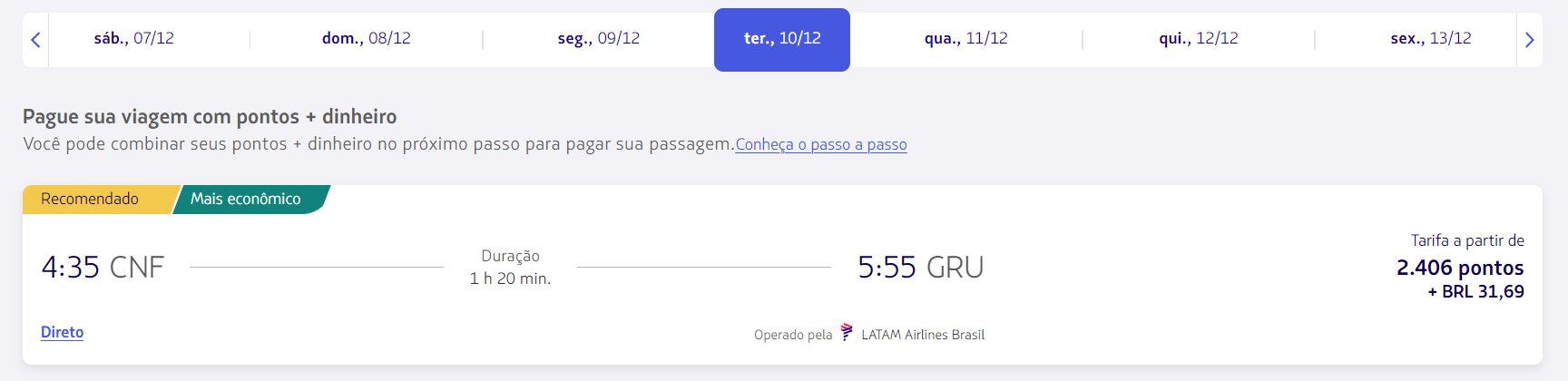Click the LATAM Airlines logo icon
The width and height of the screenshot is (1568, 381).
pyautogui.click(x=847, y=333)
